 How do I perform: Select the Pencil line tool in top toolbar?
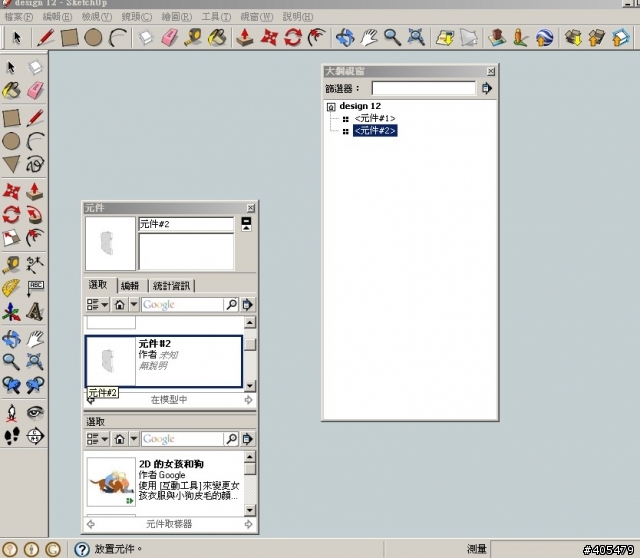pyautogui.click(x=46, y=37)
